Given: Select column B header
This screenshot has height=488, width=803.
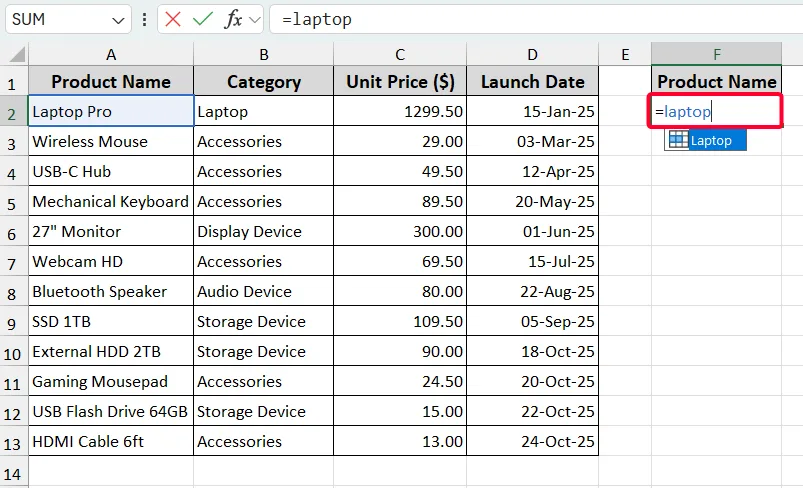Looking at the screenshot, I should pos(264,54).
